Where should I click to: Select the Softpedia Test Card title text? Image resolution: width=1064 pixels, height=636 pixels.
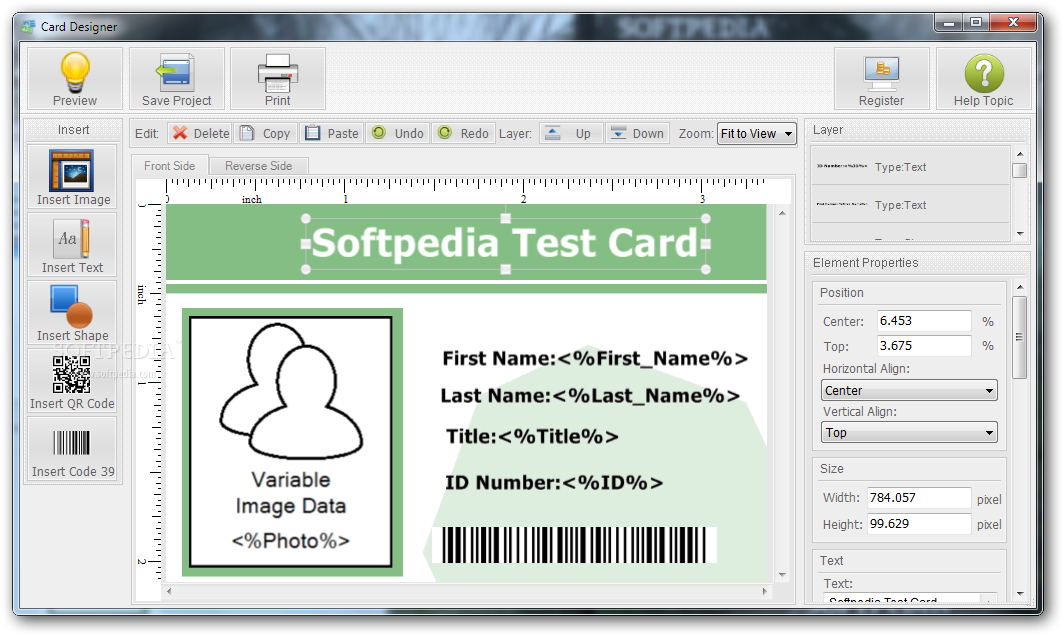point(505,243)
